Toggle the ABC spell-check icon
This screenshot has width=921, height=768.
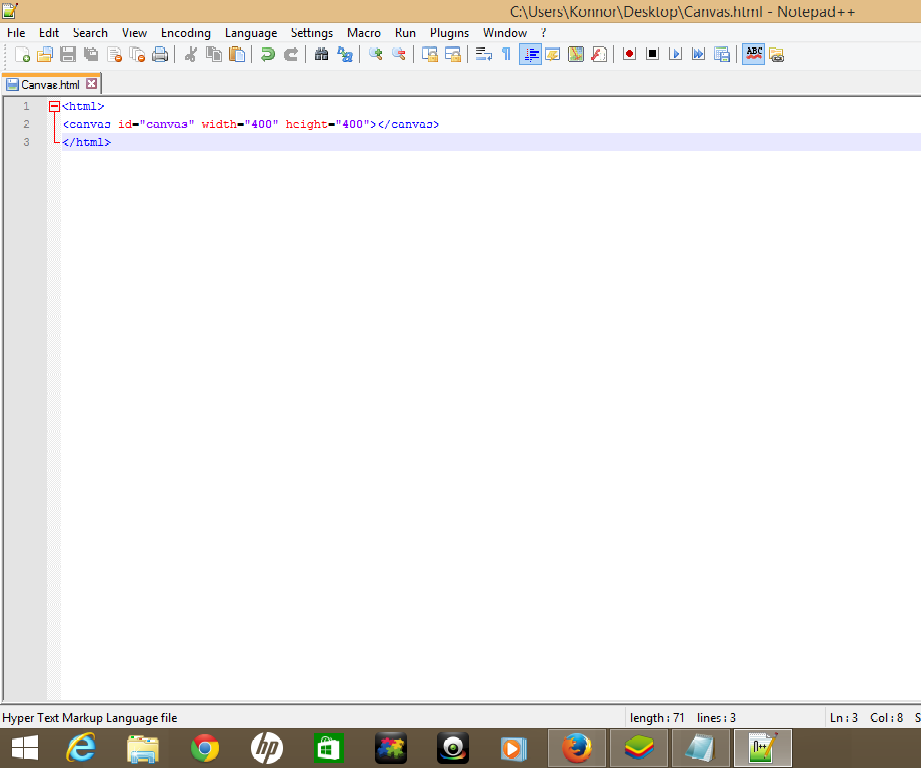(754, 55)
